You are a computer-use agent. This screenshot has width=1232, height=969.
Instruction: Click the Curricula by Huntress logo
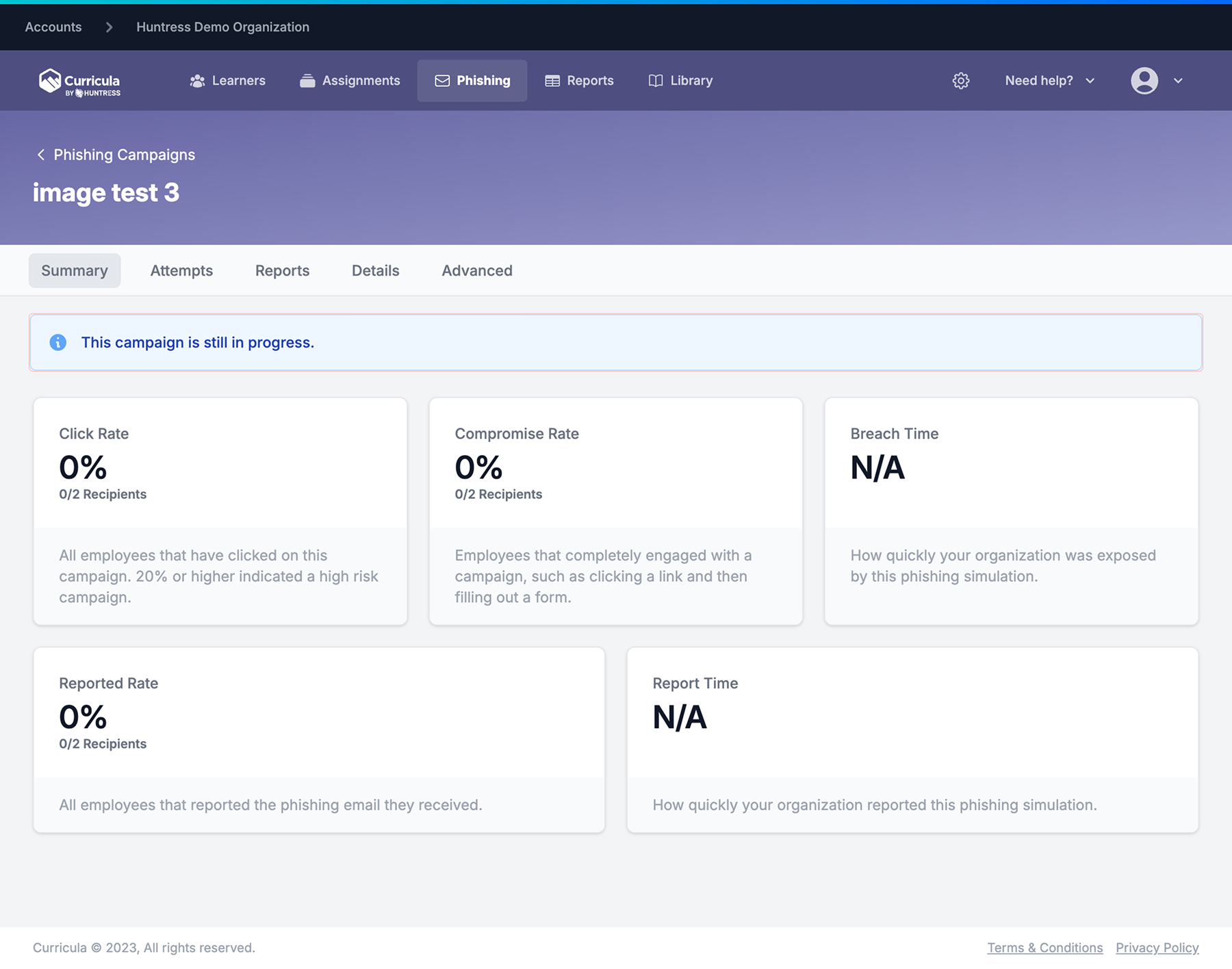(x=79, y=81)
